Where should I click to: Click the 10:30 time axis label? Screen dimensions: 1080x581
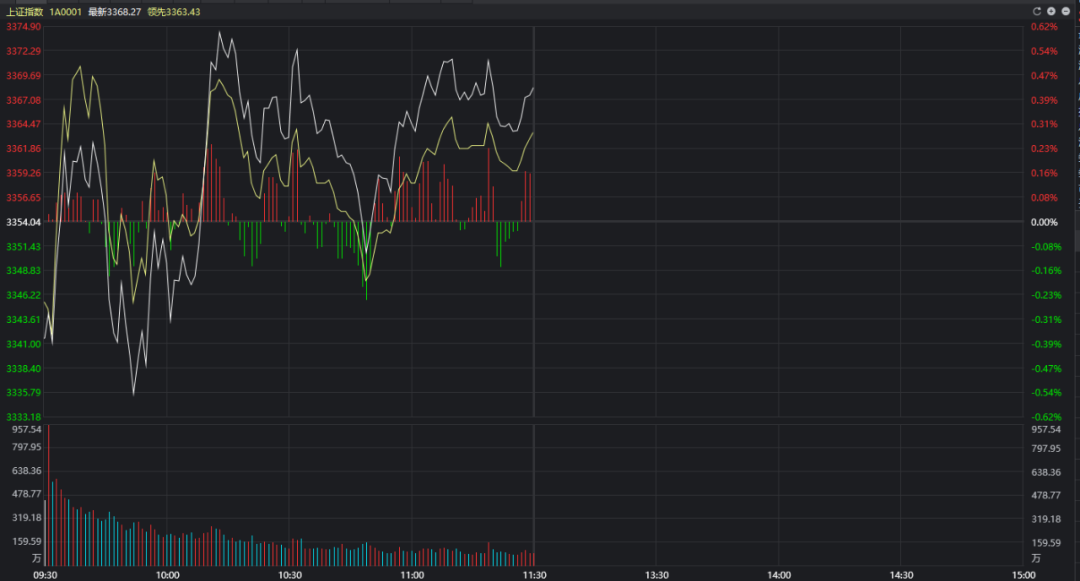(290, 575)
